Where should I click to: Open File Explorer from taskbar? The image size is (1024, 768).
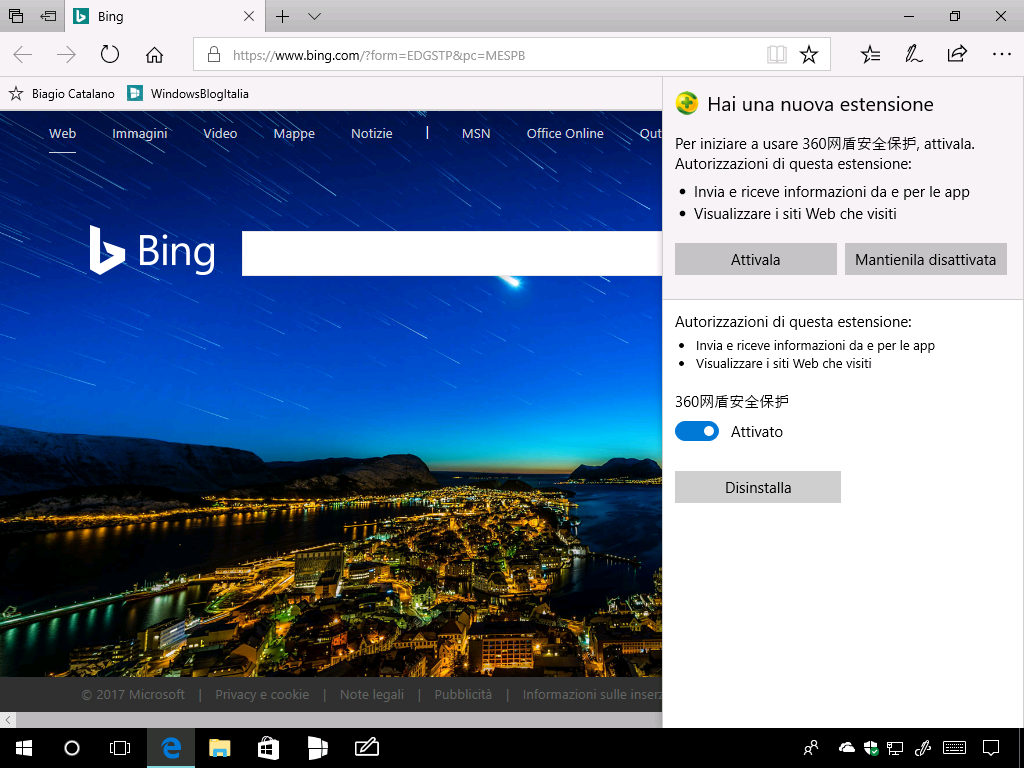pyautogui.click(x=219, y=748)
